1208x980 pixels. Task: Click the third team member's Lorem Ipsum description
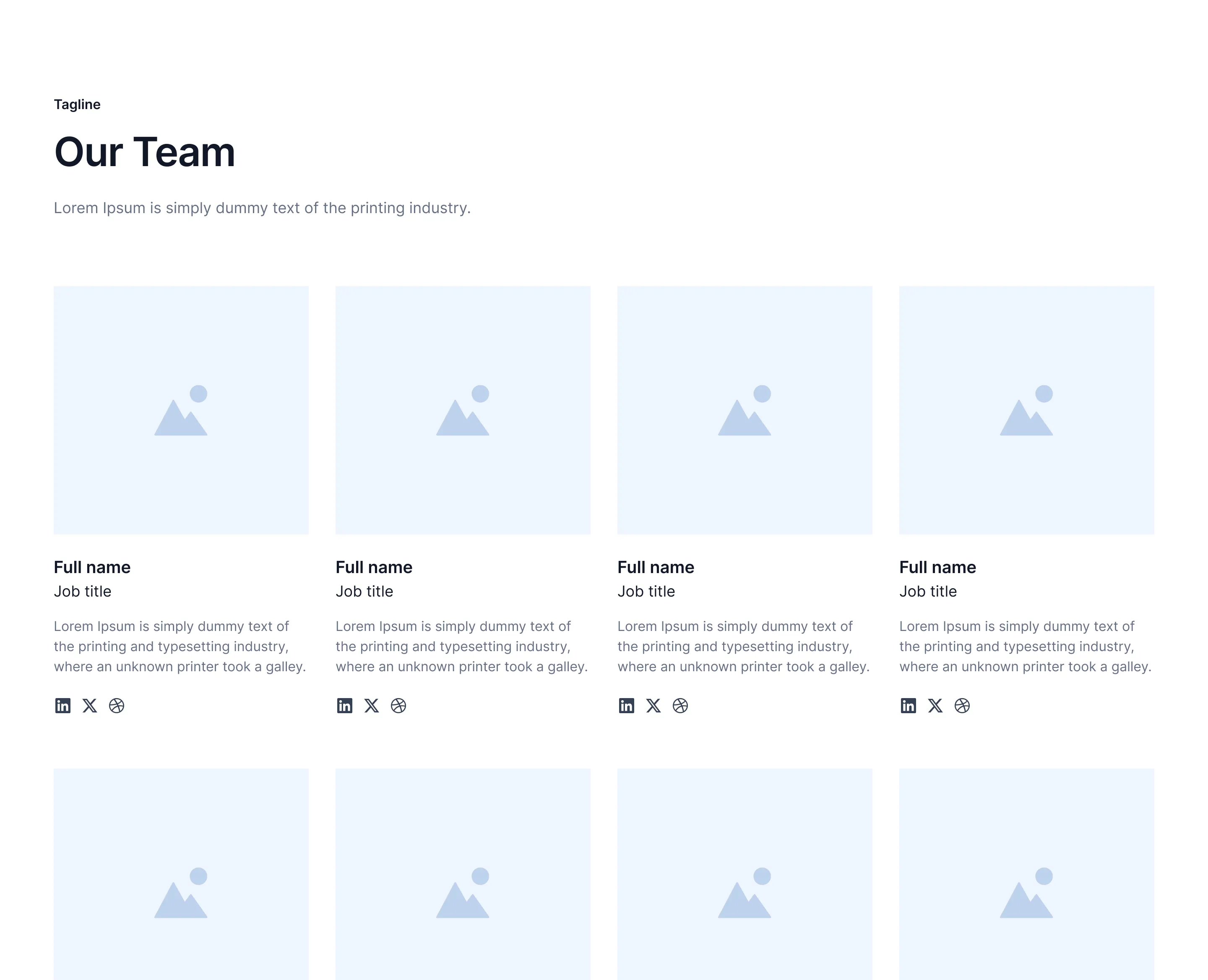point(743,646)
